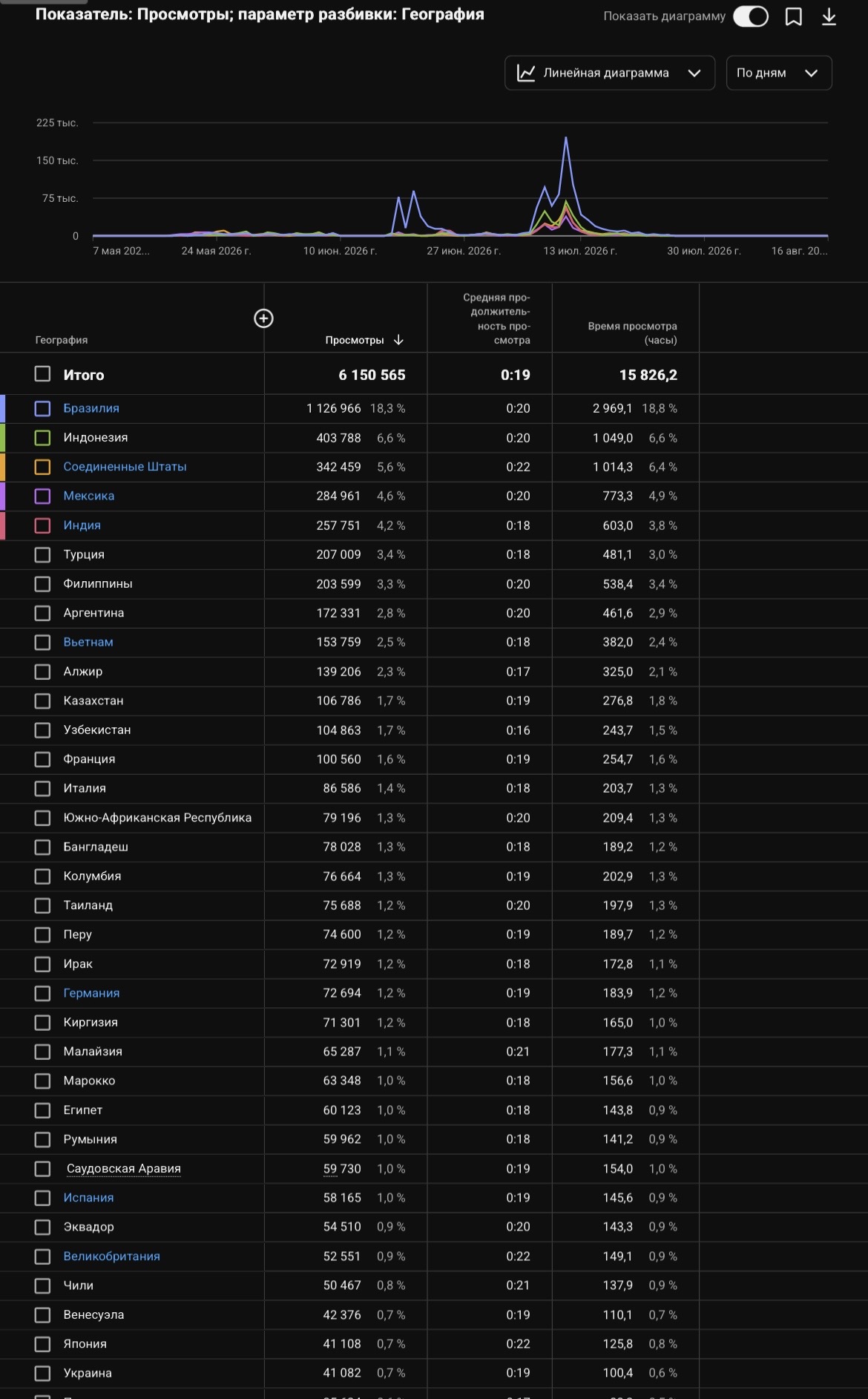The image size is (868, 1399).
Task: Select the Украина checkbox
Action: pyautogui.click(x=42, y=1373)
